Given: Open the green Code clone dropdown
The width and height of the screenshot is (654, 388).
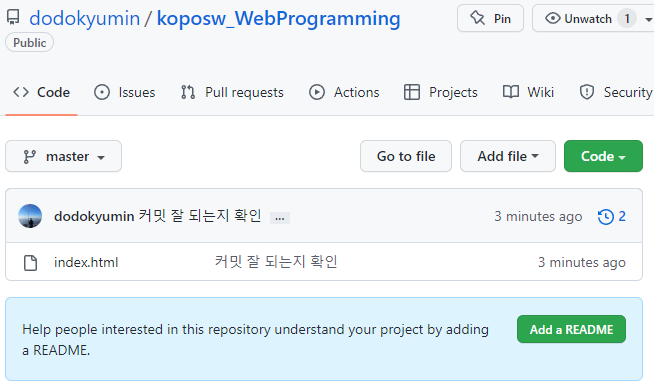Looking at the screenshot, I should pyautogui.click(x=603, y=156).
